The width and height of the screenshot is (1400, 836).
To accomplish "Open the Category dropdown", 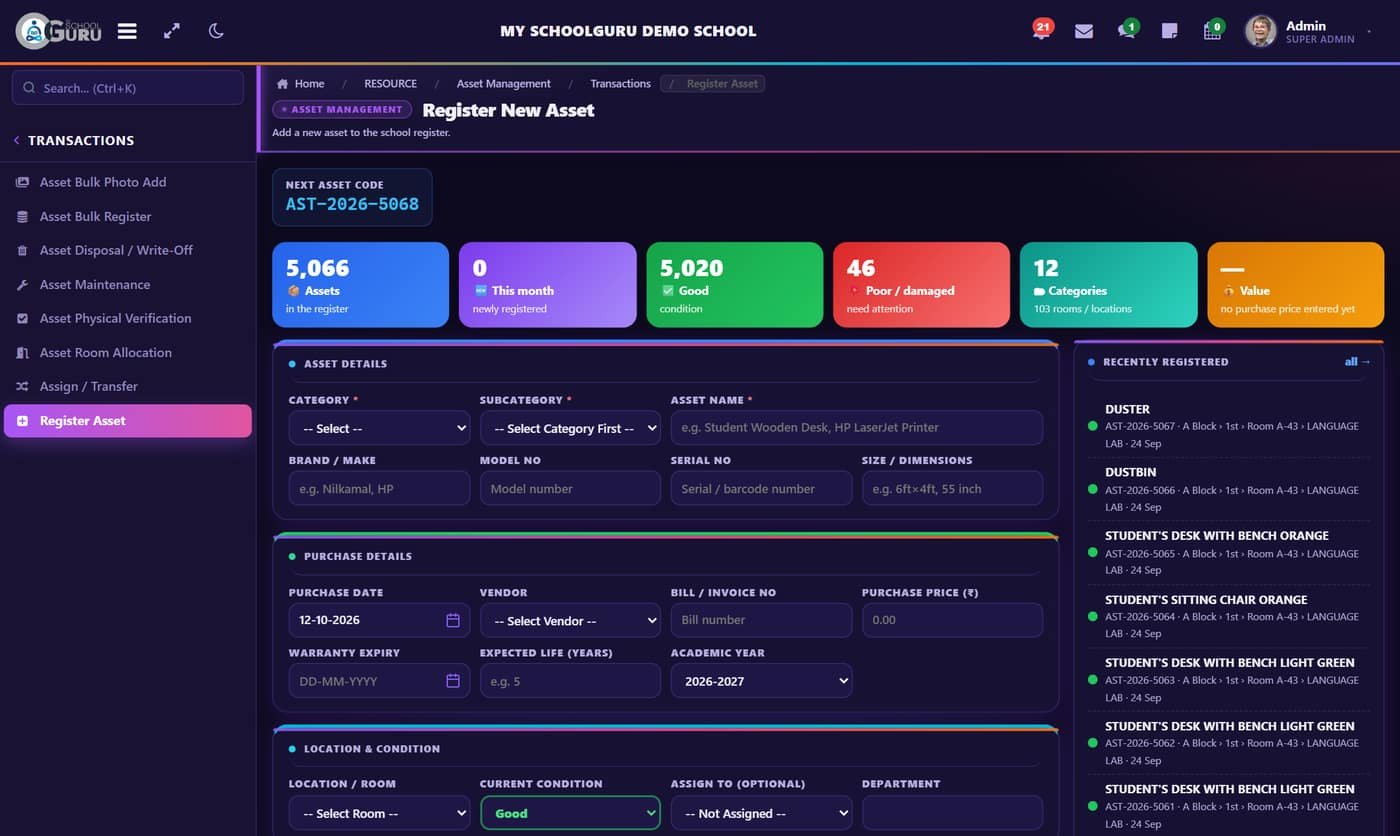I will (x=379, y=428).
